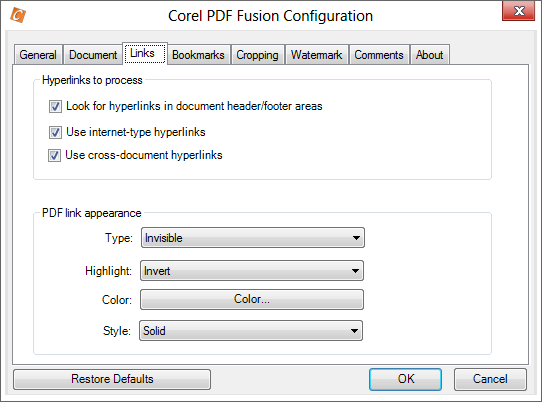
Task: Disable Use cross-document hyperlinks
Action: click(x=55, y=156)
